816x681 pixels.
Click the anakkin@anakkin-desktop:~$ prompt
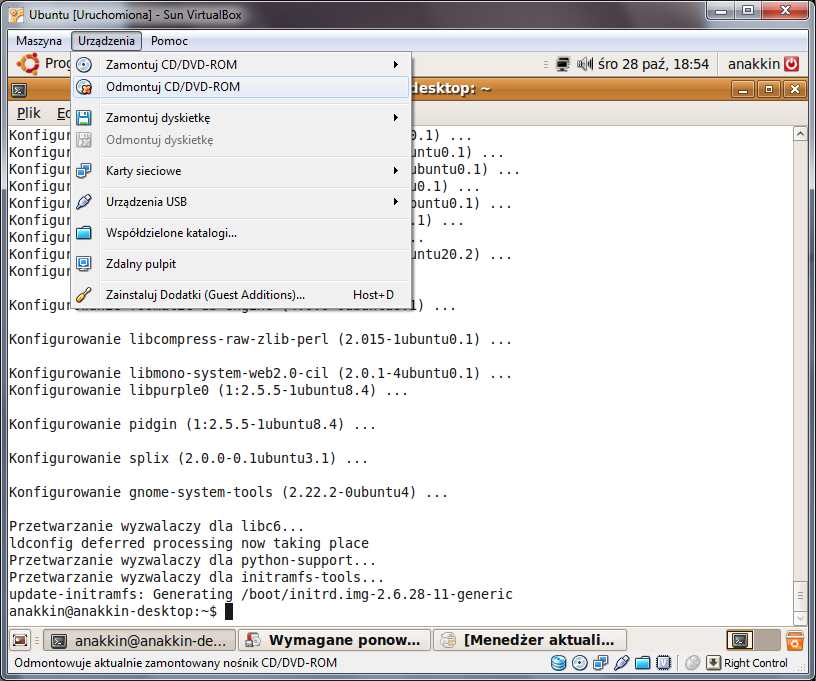click(x=113, y=611)
